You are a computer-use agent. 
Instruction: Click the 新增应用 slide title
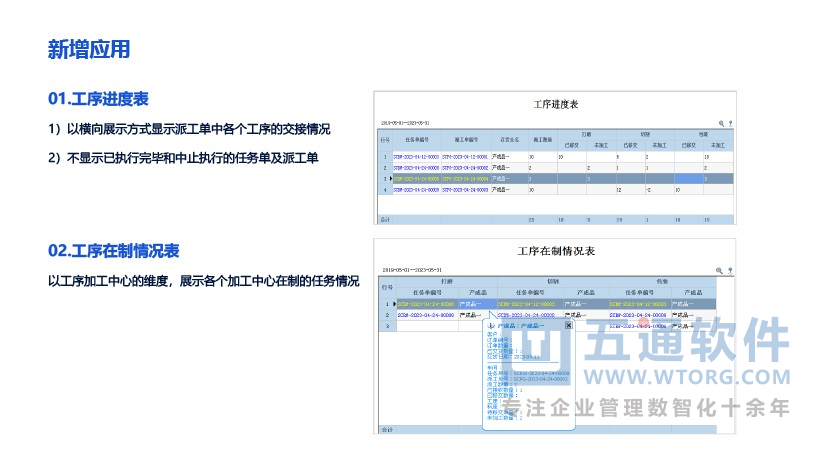click(89, 50)
